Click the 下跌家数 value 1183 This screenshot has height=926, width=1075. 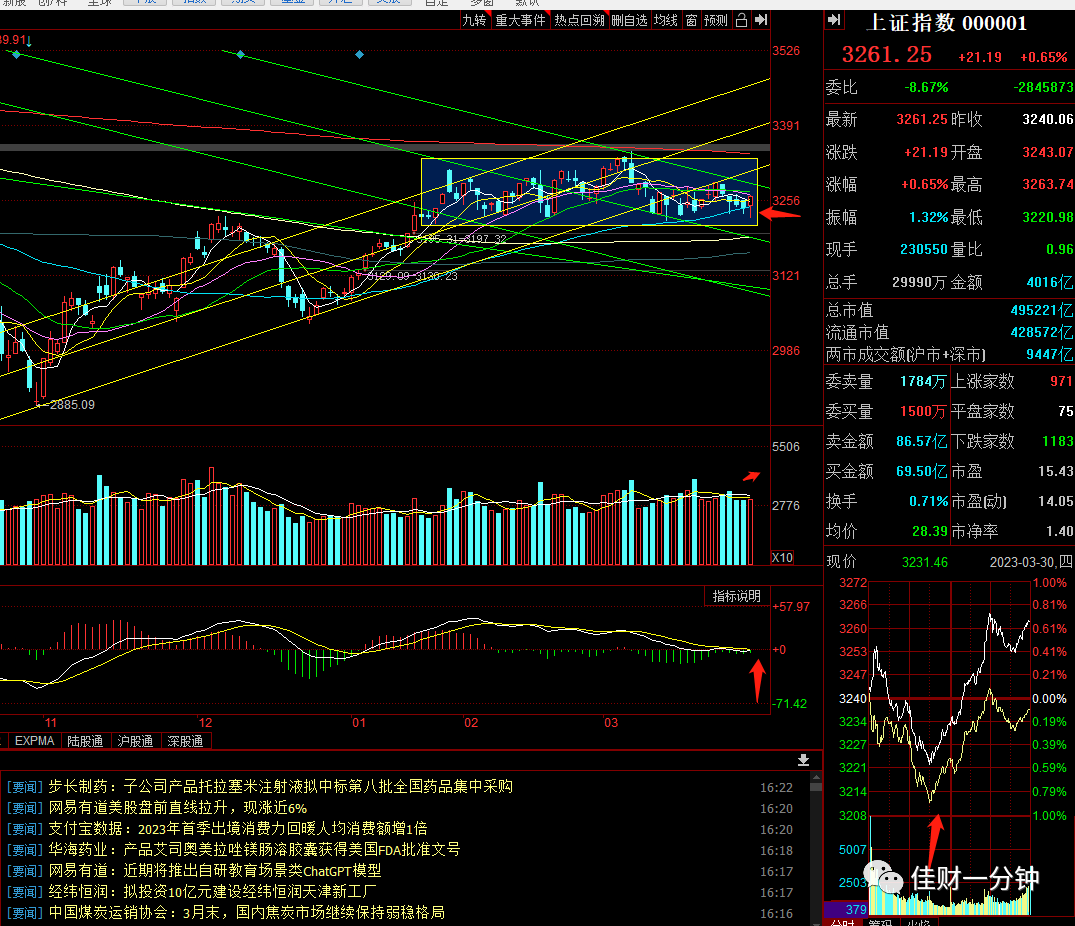(x=1057, y=441)
